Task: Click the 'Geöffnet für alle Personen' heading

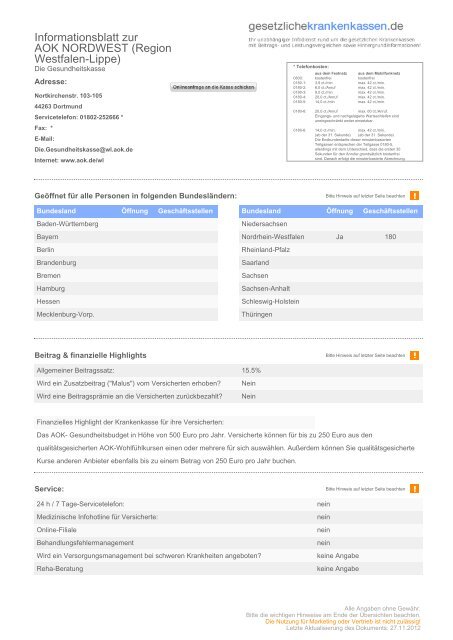Action: [x=135, y=196]
